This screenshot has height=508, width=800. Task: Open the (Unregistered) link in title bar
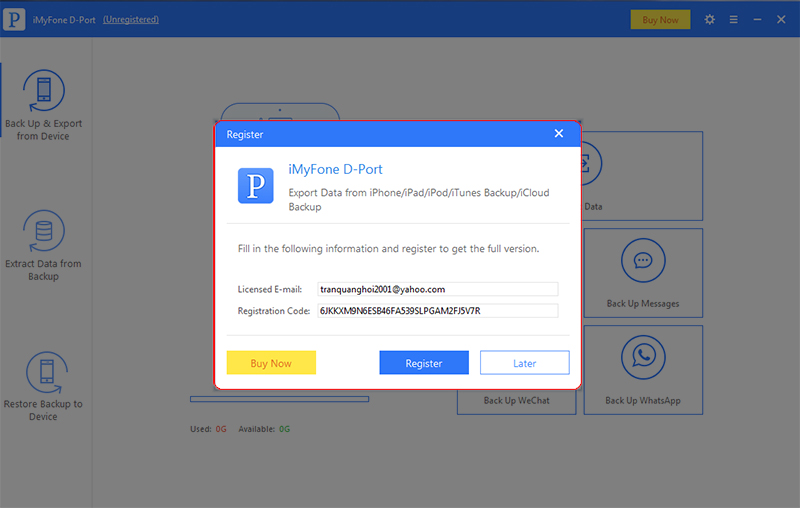tap(131, 19)
